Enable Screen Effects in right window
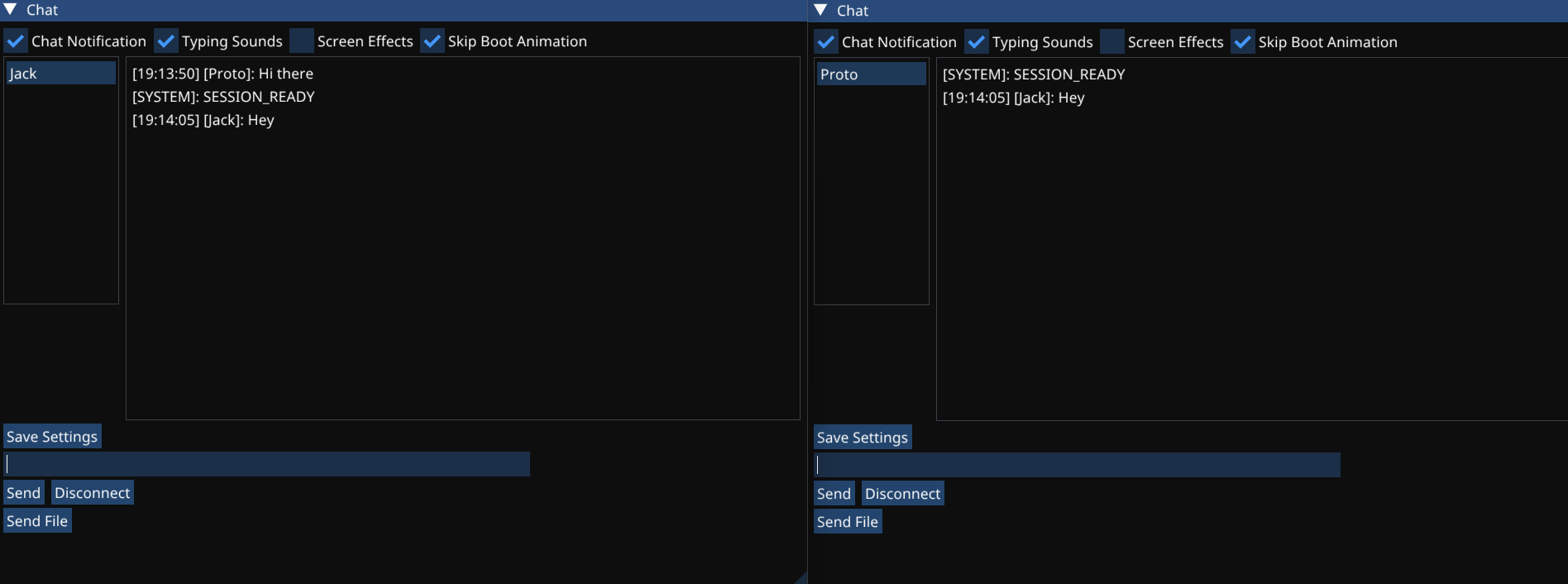1568x584 pixels. [x=1112, y=42]
